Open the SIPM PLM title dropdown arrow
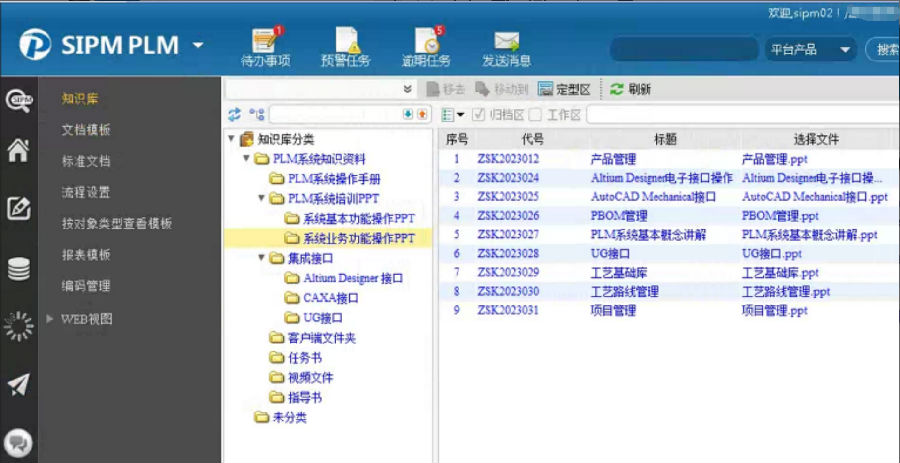 (x=197, y=45)
